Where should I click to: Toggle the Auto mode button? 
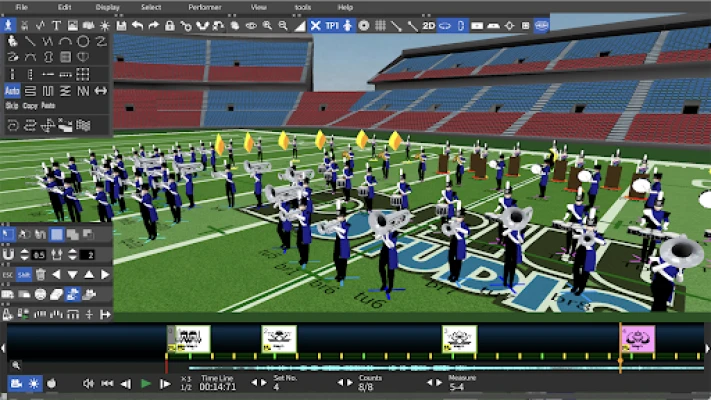pyautogui.click(x=12, y=90)
